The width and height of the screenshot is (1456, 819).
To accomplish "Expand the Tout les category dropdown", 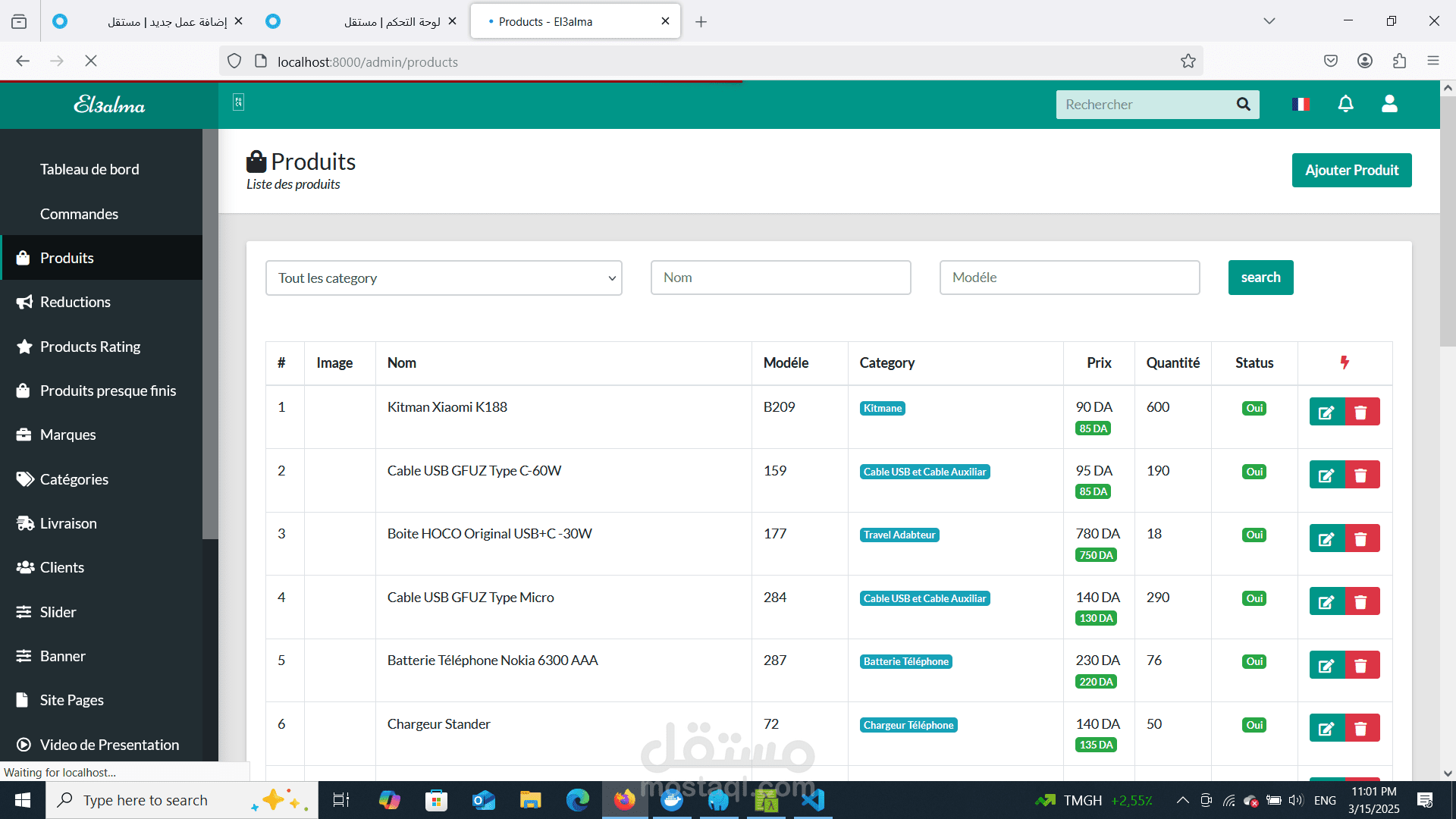I will [444, 278].
